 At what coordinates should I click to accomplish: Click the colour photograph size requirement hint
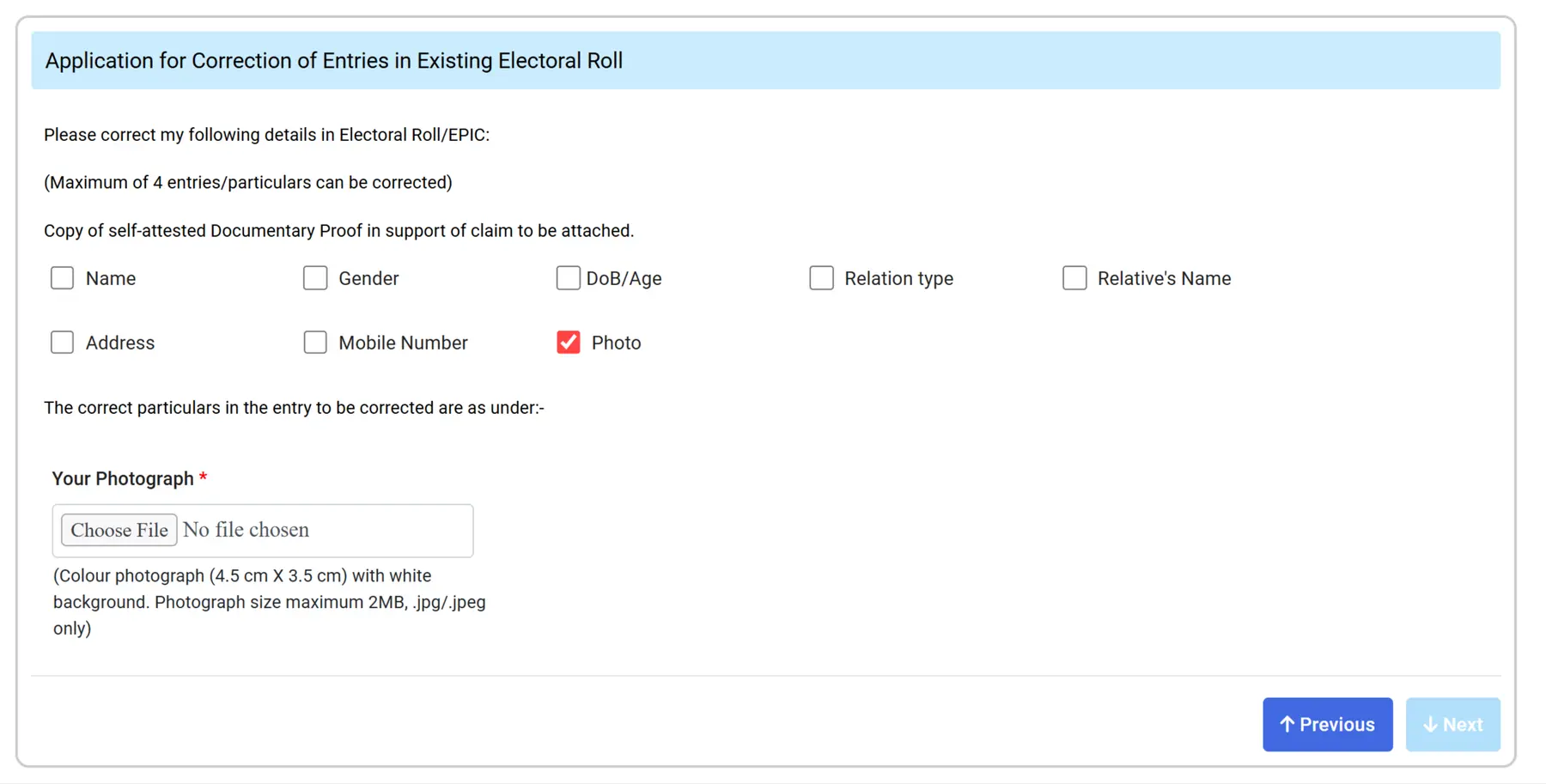pos(270,602)
